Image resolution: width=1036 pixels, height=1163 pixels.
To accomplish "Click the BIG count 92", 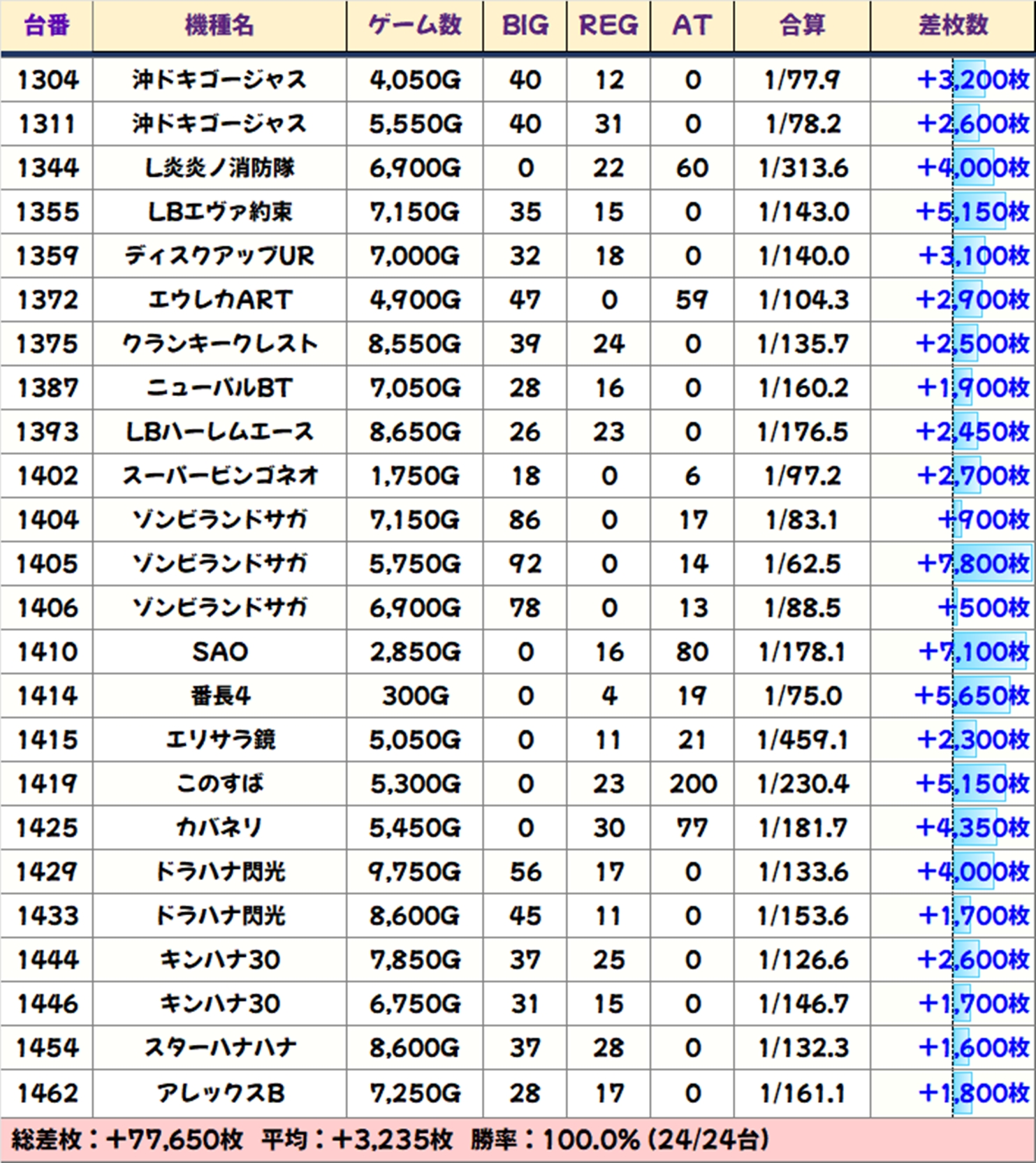I will point(525,564).
